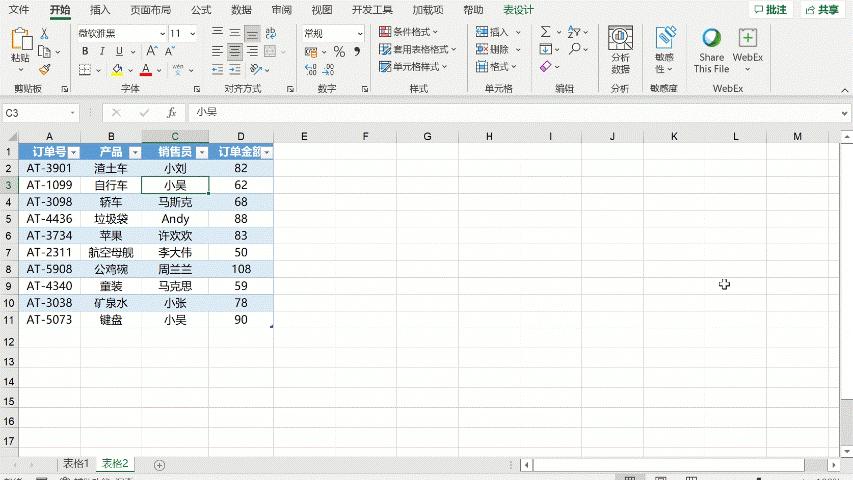Image resolution: width=853 pixels, height=480 pixels.
Task: Switch to the 表设计 ribbon tab
Action: coord(518,10)
